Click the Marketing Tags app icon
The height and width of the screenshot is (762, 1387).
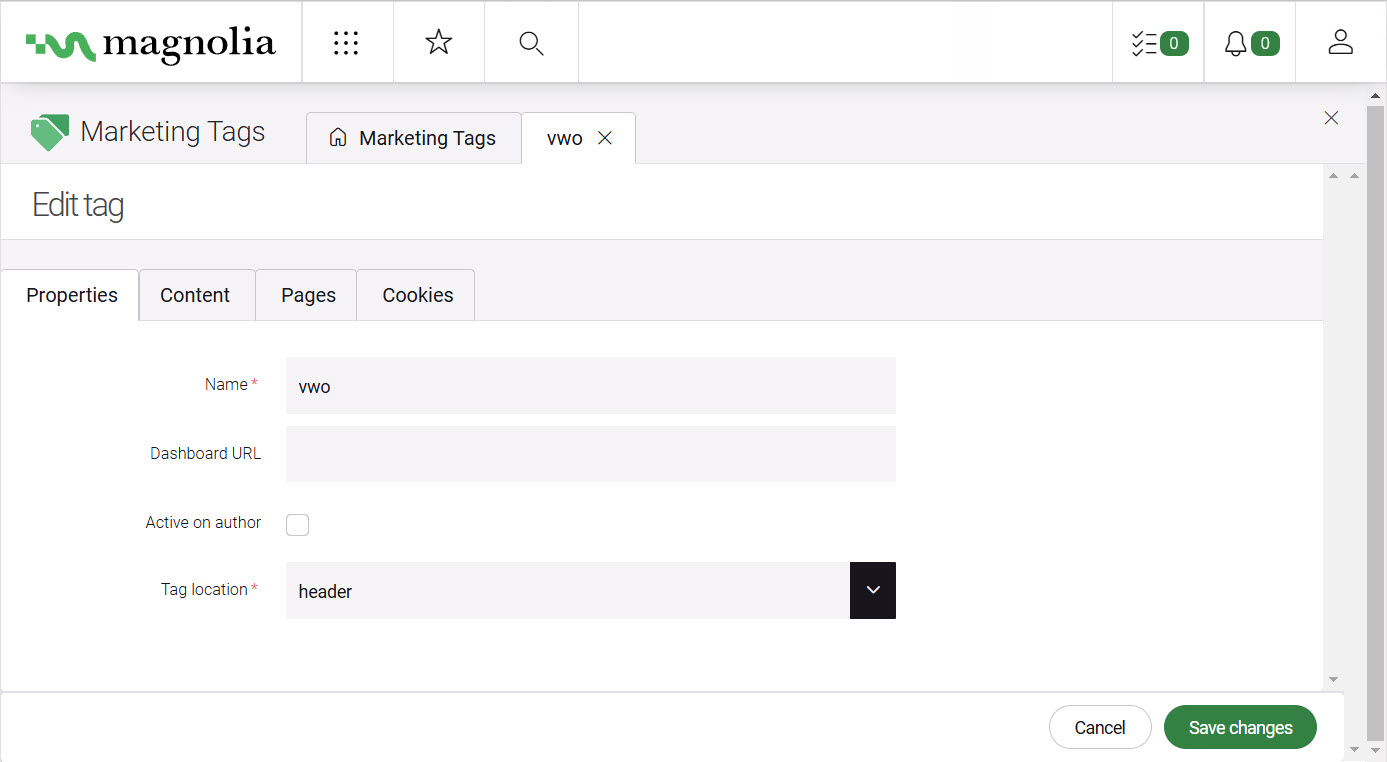(x=49, y=132)
